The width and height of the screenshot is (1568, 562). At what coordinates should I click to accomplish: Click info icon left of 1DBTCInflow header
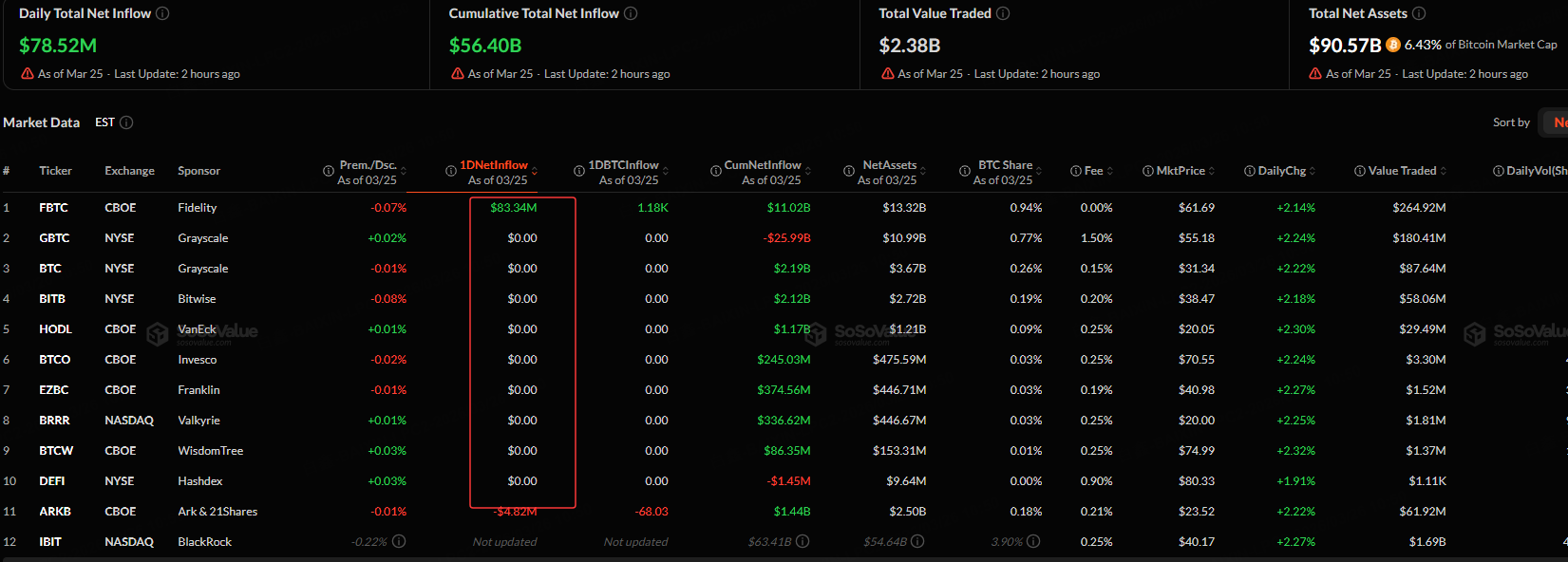point(578,171)
